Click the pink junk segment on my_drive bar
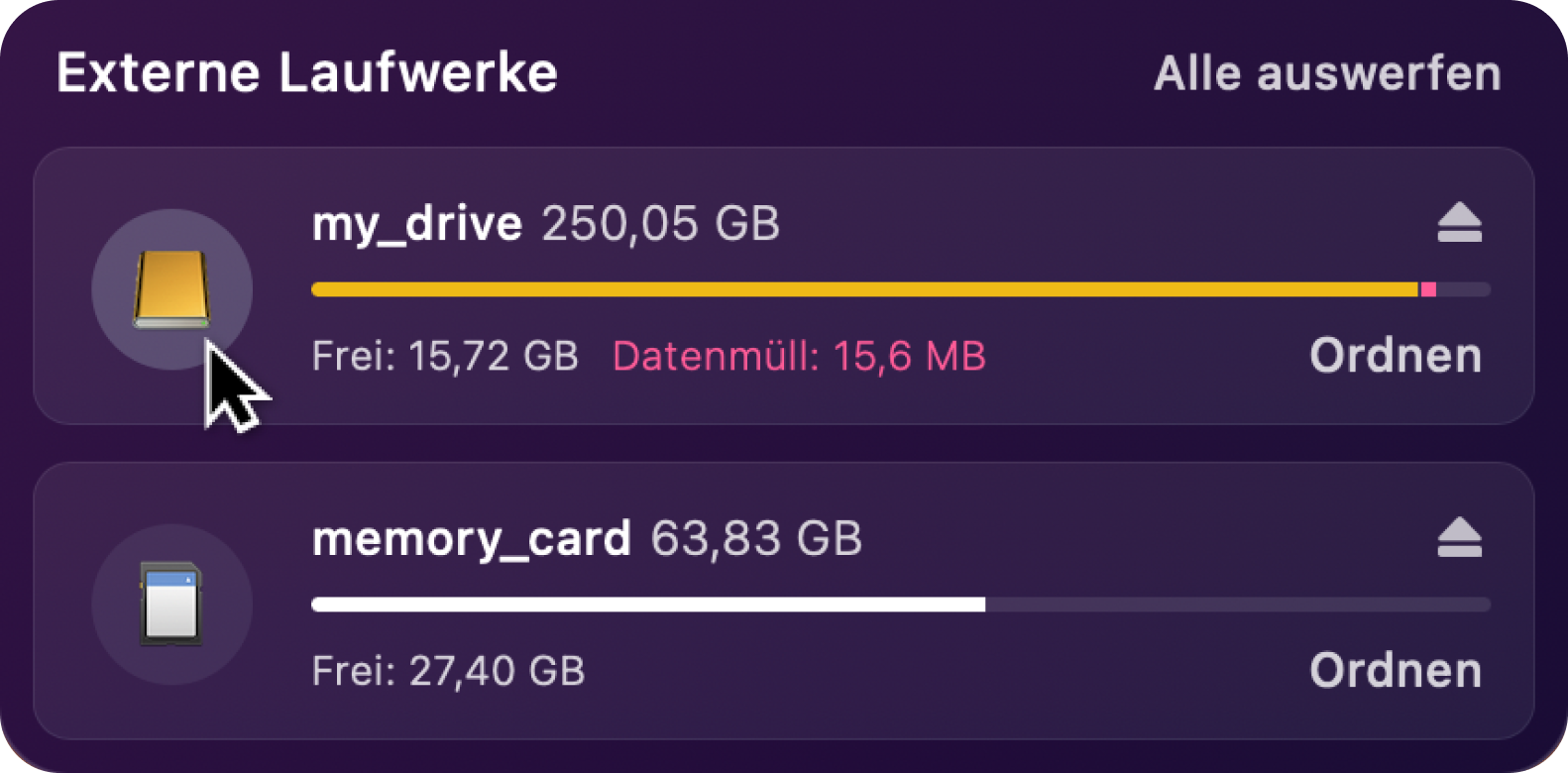Viewport: 1568px width, 773px height. point(1428,289)
